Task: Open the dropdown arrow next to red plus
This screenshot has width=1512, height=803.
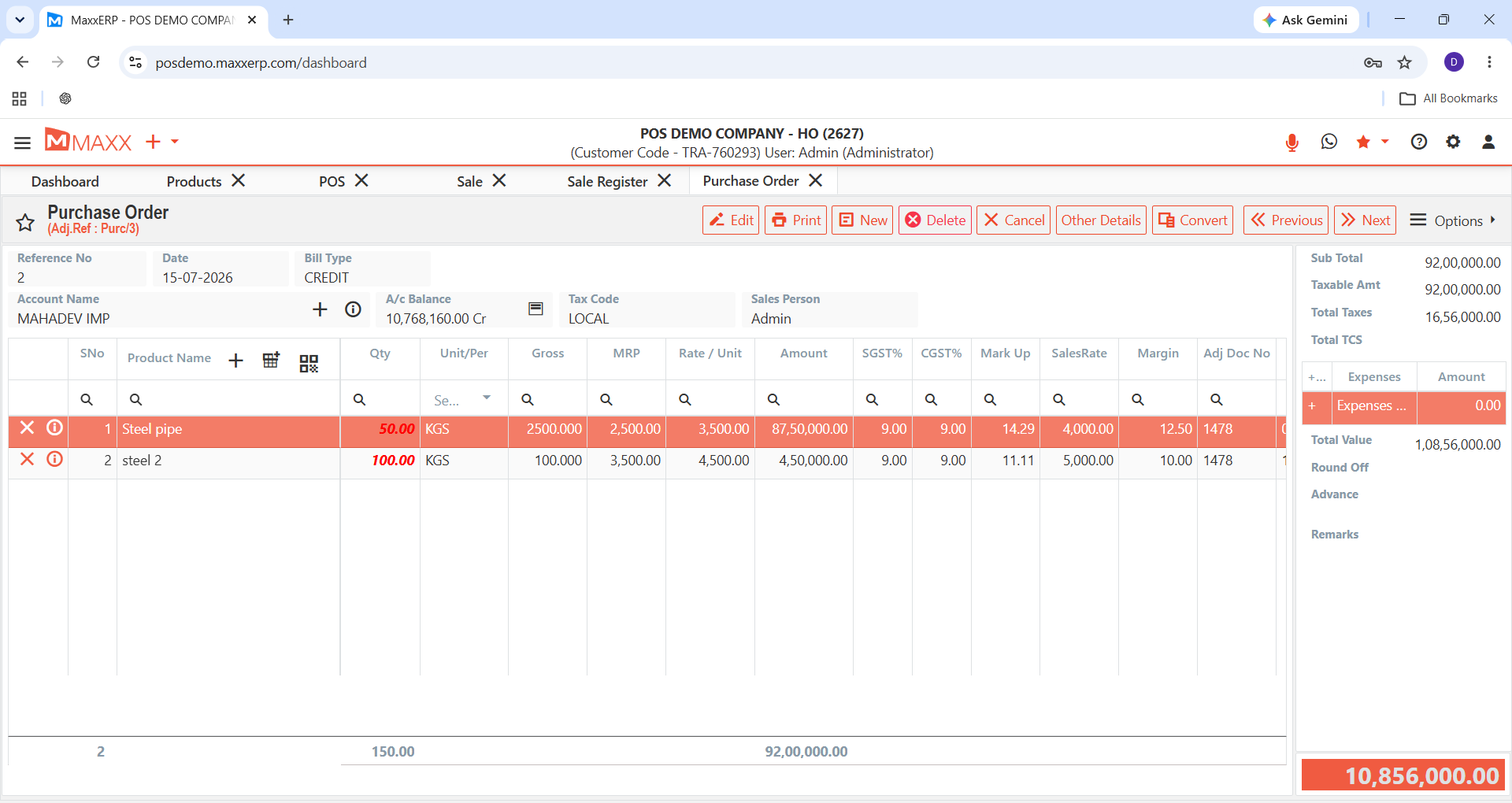Action: click(175, 142)
